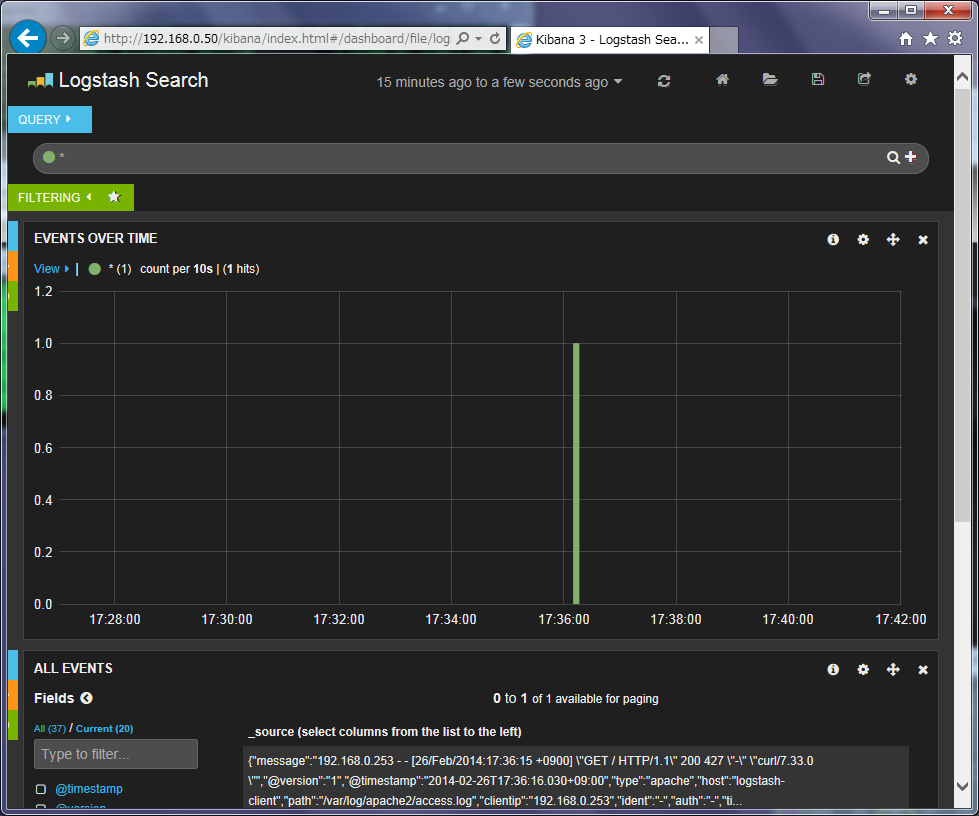This screenshot has width=979, height=816.
Task: Configure the Events Over Time panel
Action: pos(863,239)
